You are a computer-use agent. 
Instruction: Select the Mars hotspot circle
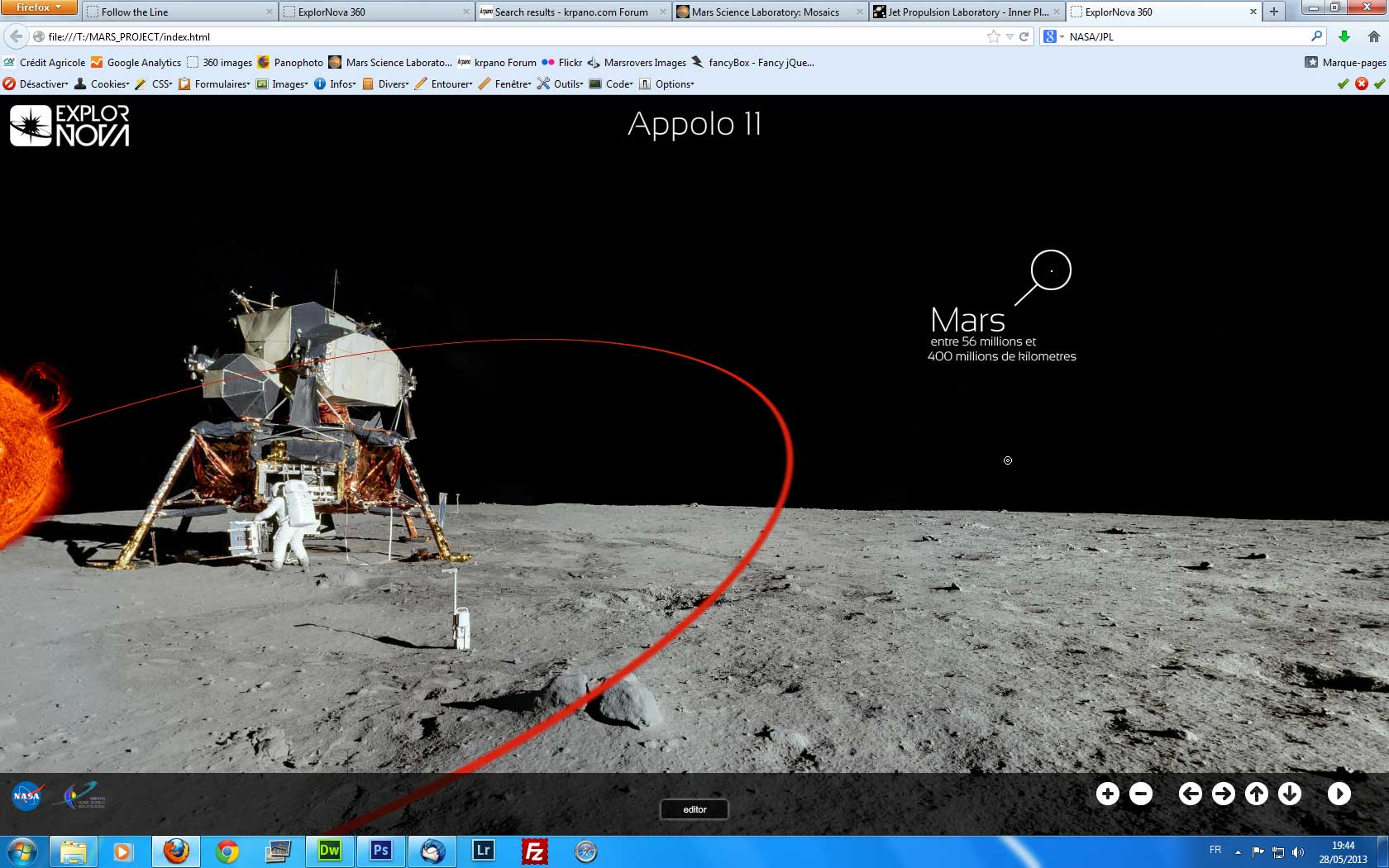(x=1051, y=270)
